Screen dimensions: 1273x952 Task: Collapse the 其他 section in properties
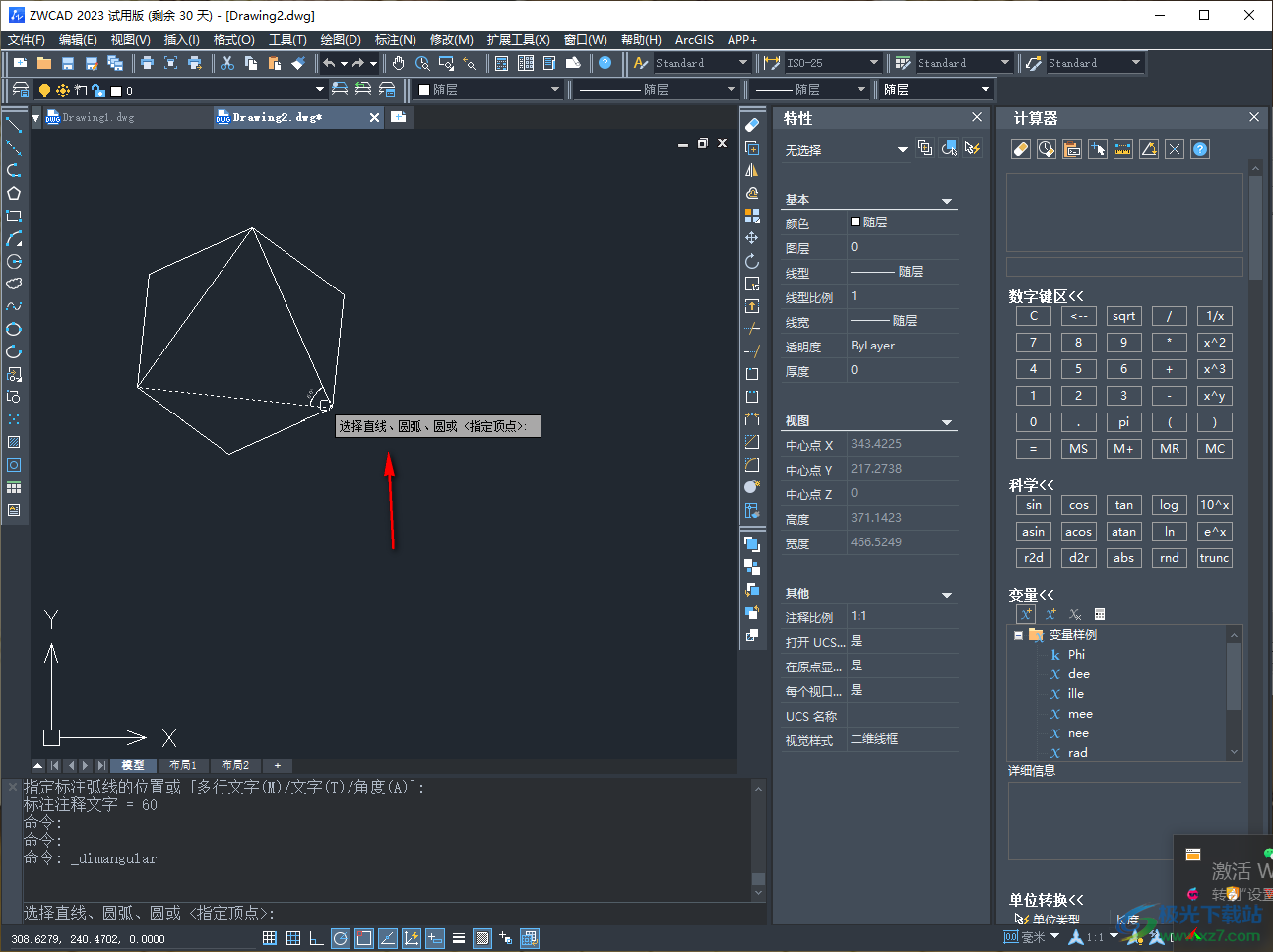[947, 595]
